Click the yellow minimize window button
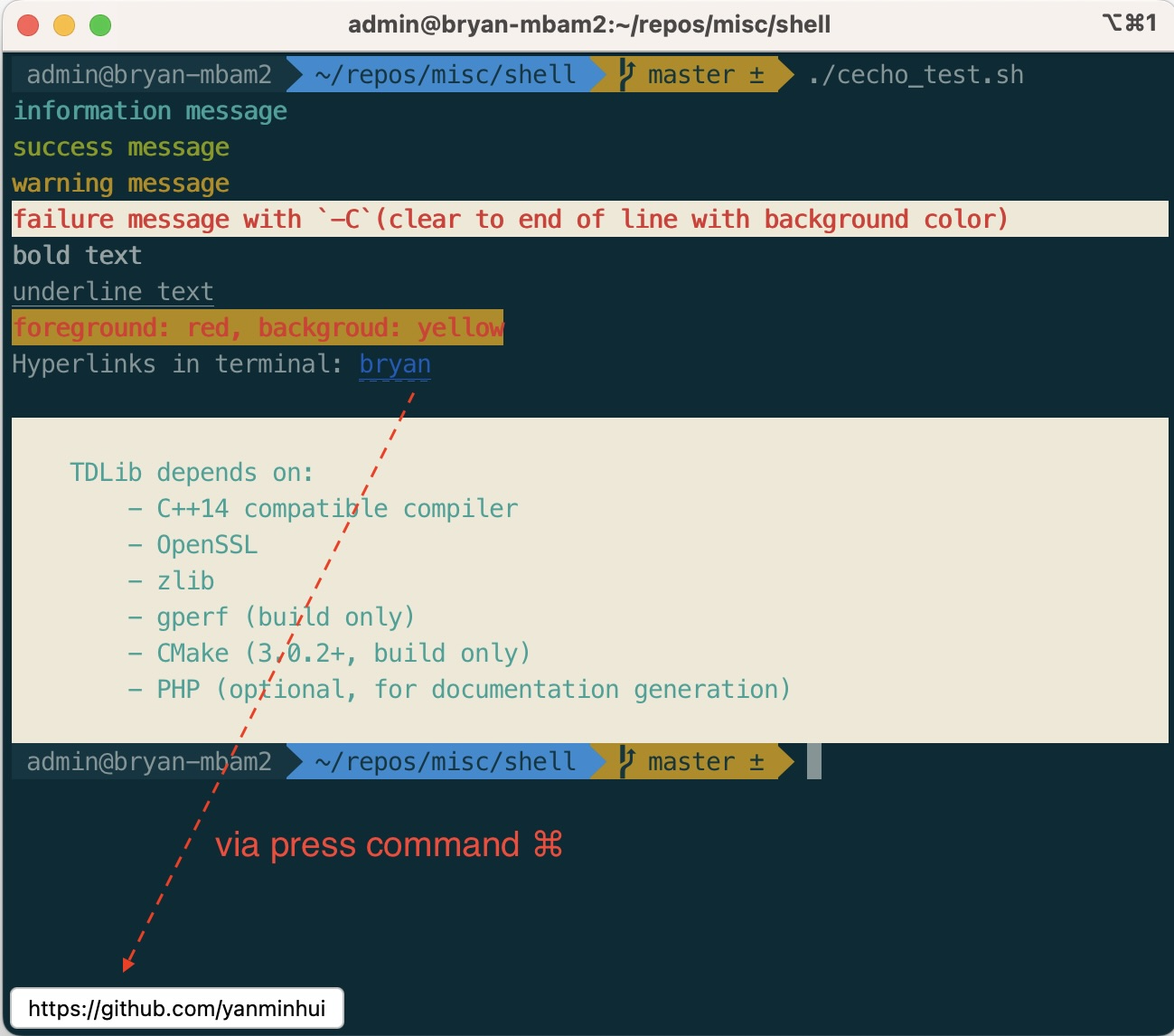 click(x=64, y=25)
